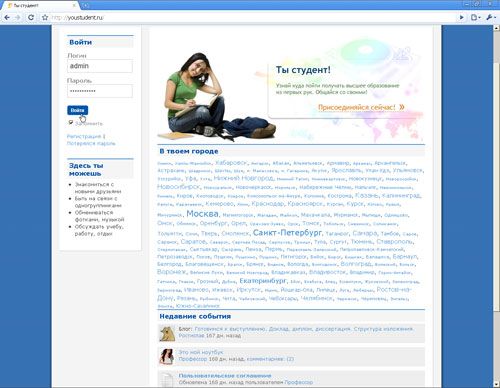
Task: Select the city Оренбург
Action: point(213,223)
